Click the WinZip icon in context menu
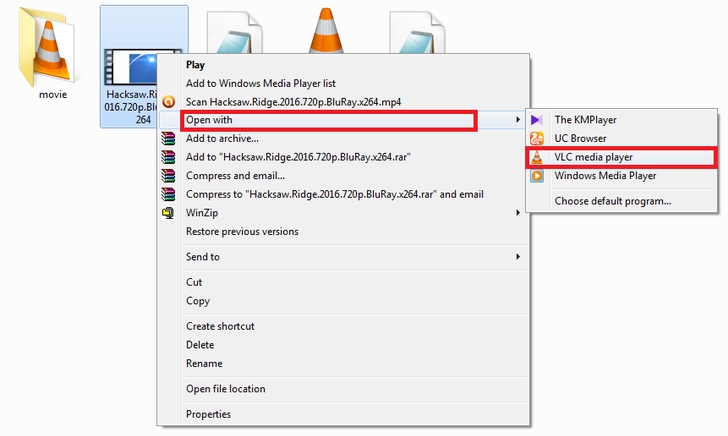The width and height of the screenshot is (728, 436). (168, 213)
